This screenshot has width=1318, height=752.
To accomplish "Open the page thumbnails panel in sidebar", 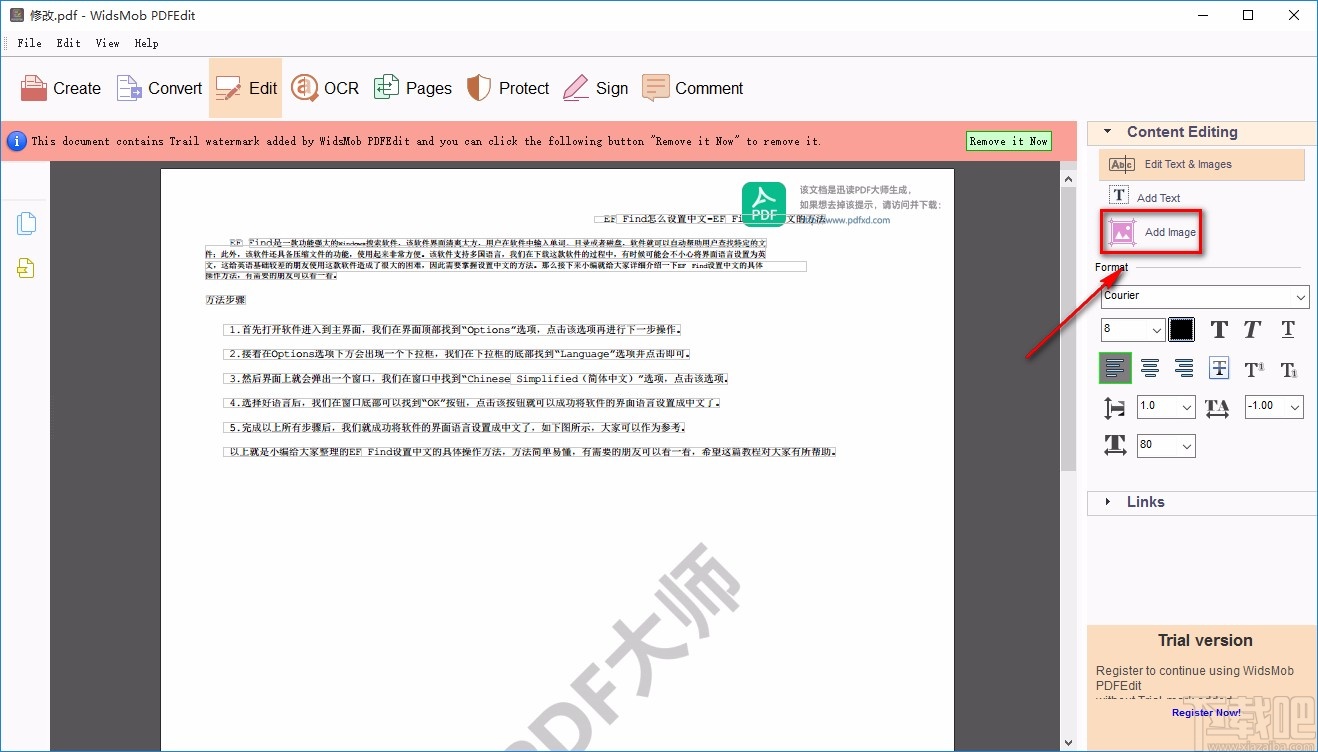I will tap(23, 223).
